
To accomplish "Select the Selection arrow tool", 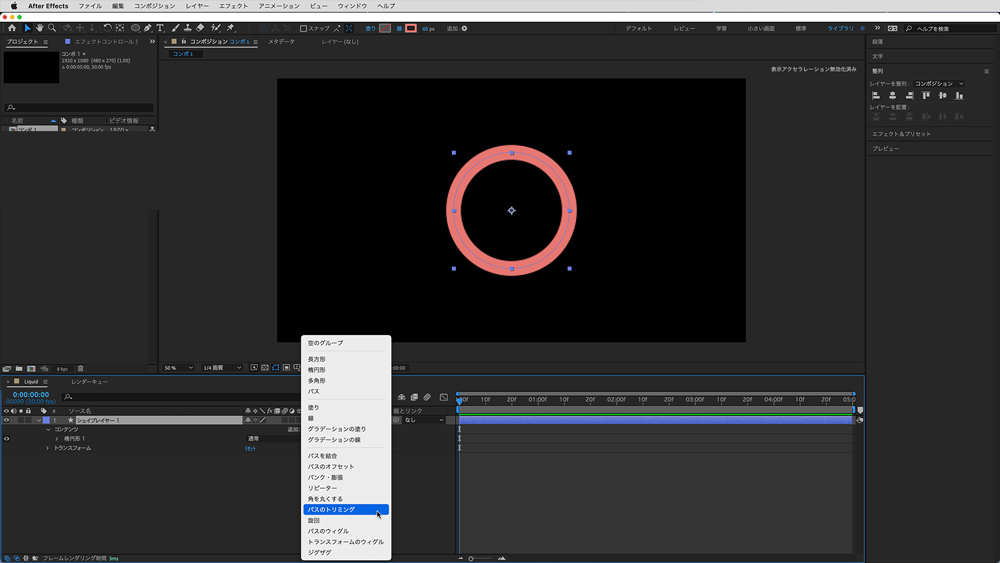I will click(27, 28).
